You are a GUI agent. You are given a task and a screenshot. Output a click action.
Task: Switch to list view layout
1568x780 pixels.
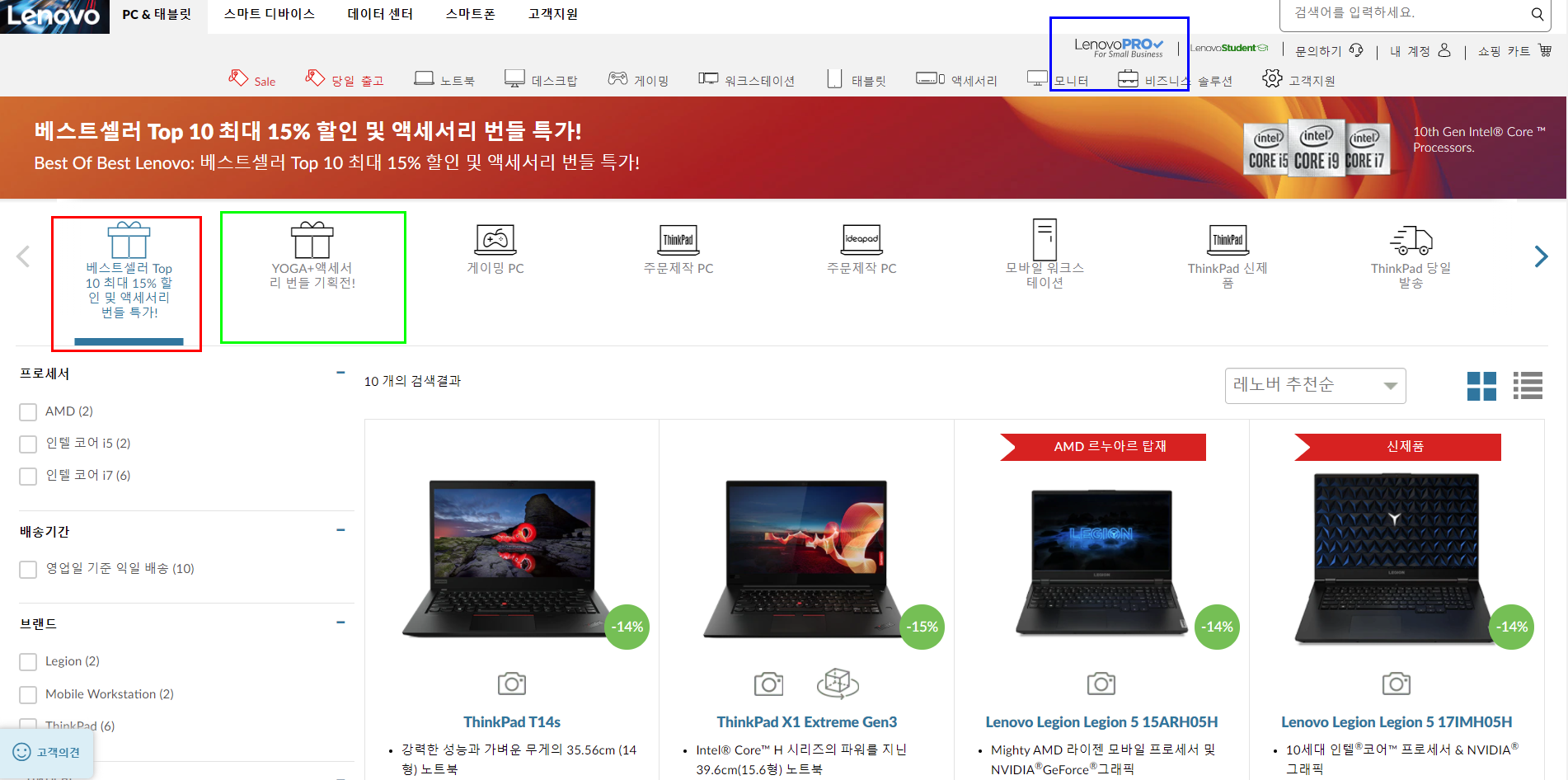[x=1528, y=386]
